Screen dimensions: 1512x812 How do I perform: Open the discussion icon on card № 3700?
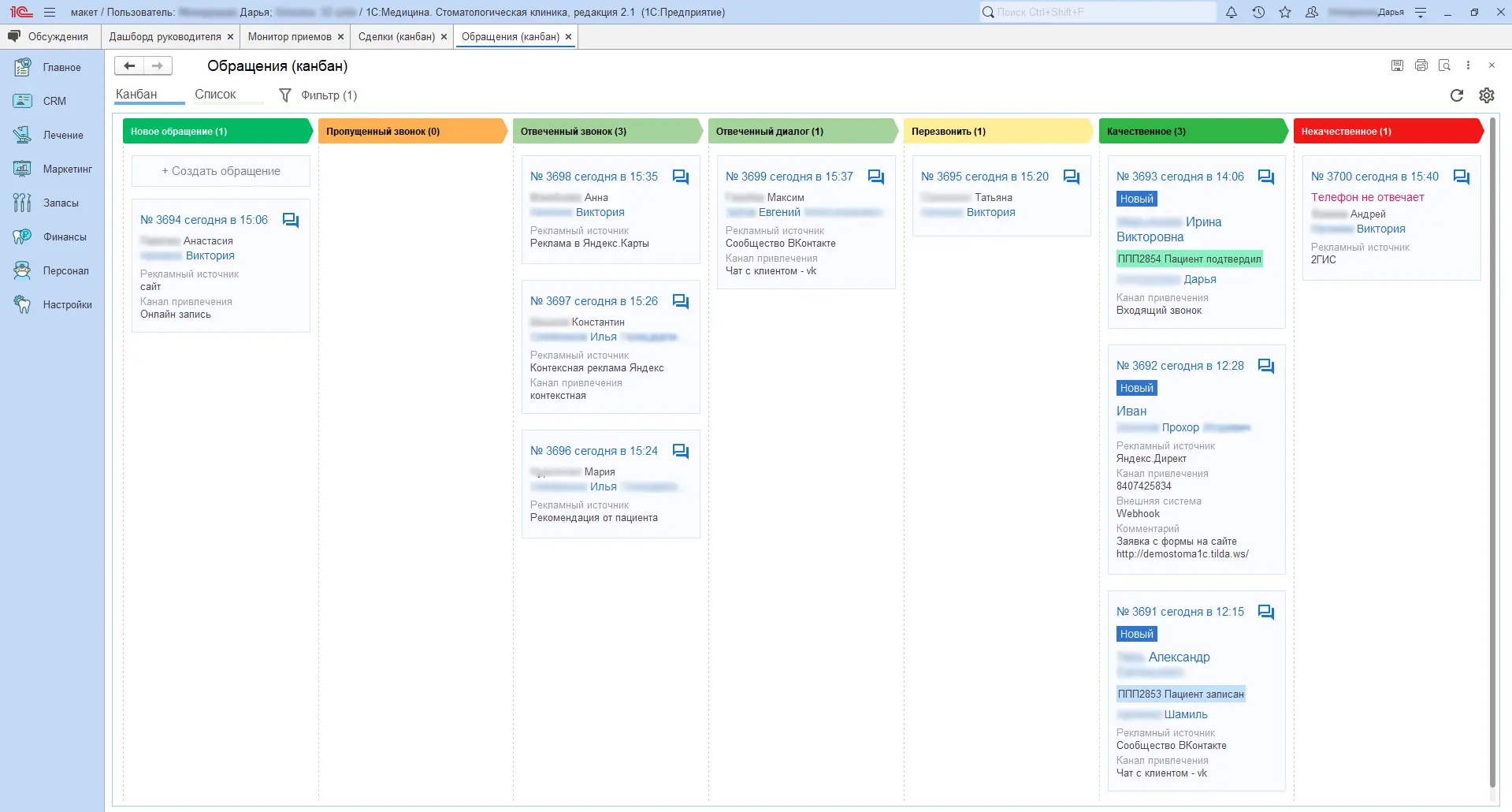[x=1461, y=177]
